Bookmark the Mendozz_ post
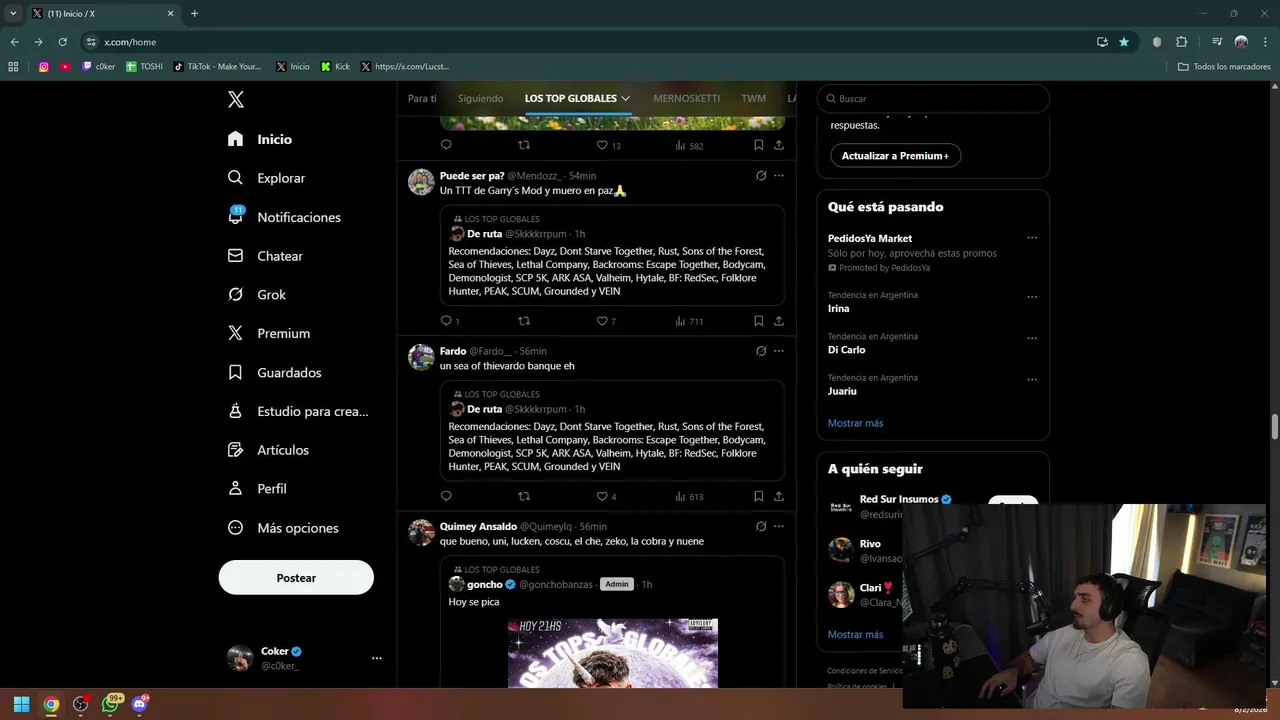 (759, 321)
